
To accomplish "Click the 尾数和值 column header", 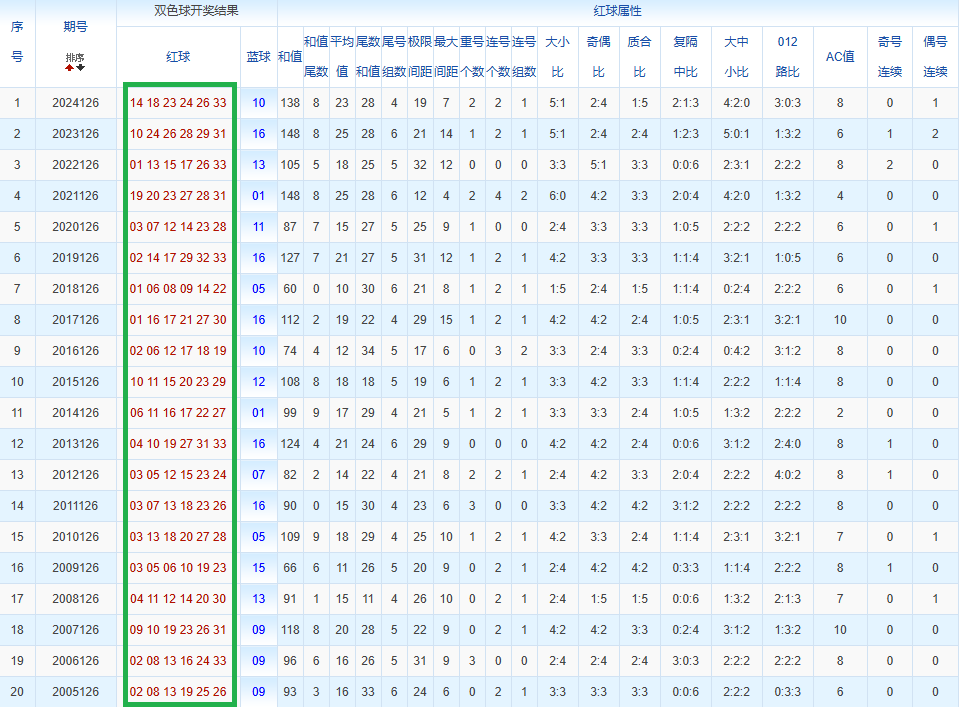I will point(368,56).
